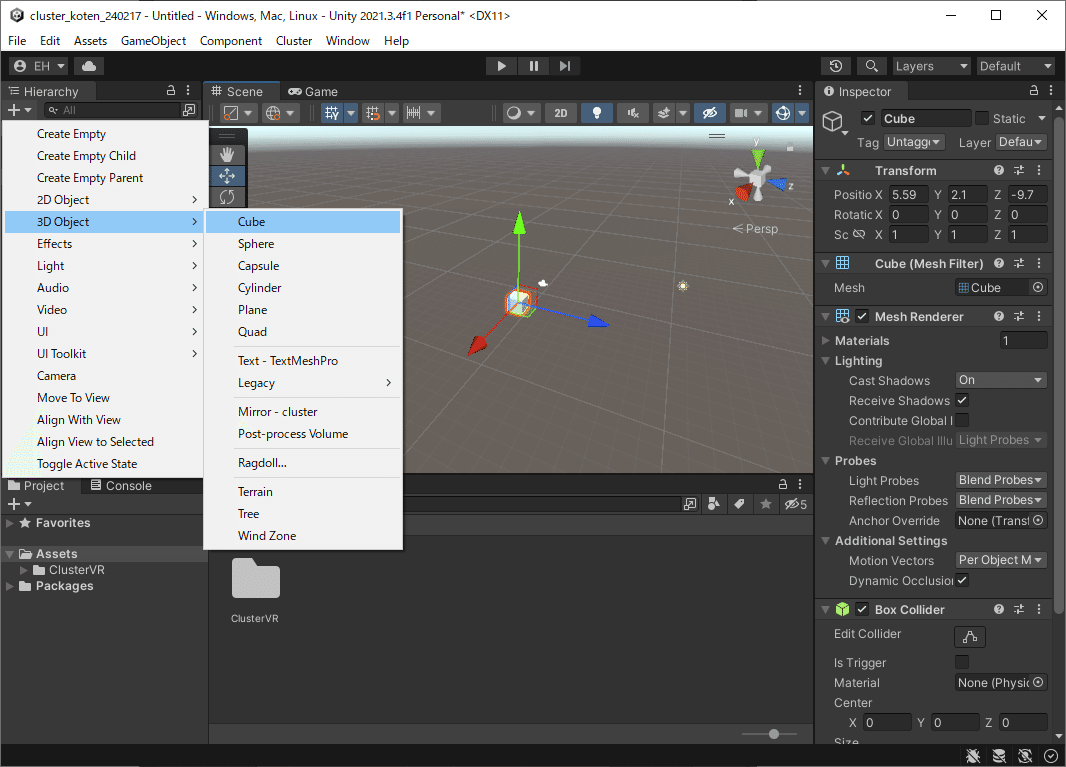
Task: Click the Mesh object picker circle
Action: (1038, 288)
